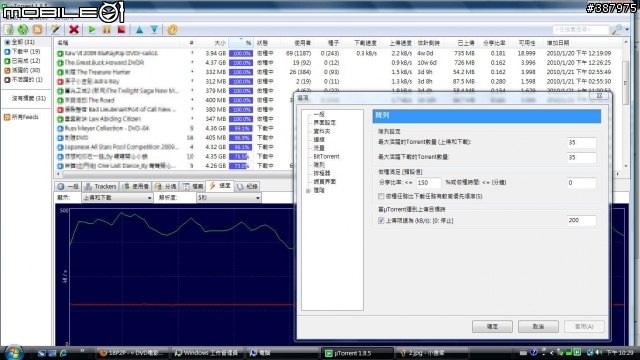Screen dimensions: 640x360
Task: Switch to the 紀錄 tab
Action: click(247, 187)
